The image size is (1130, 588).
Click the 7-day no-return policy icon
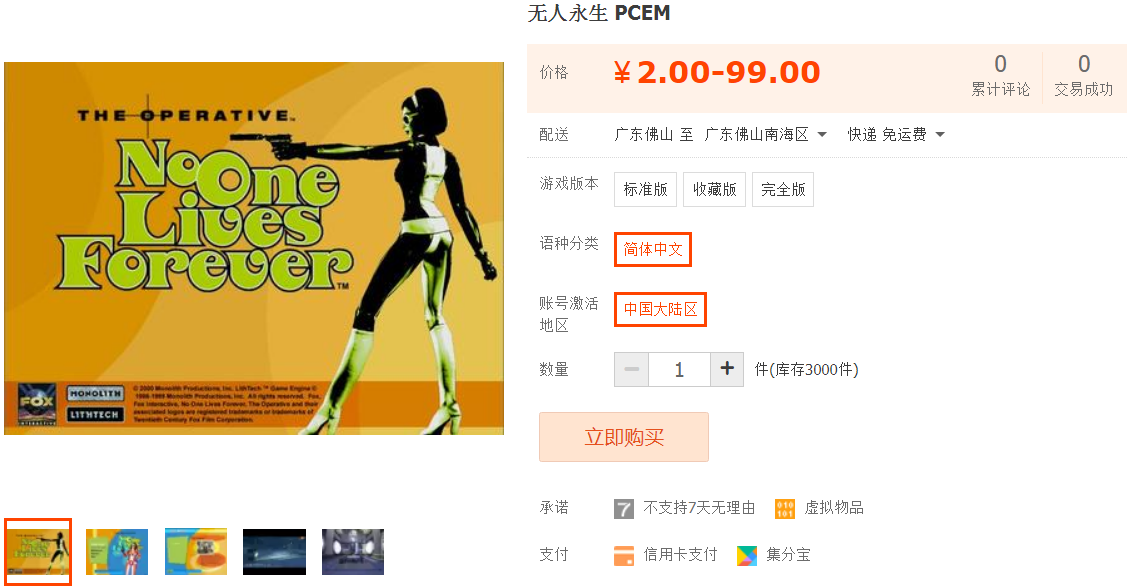(x=624, y=509)
